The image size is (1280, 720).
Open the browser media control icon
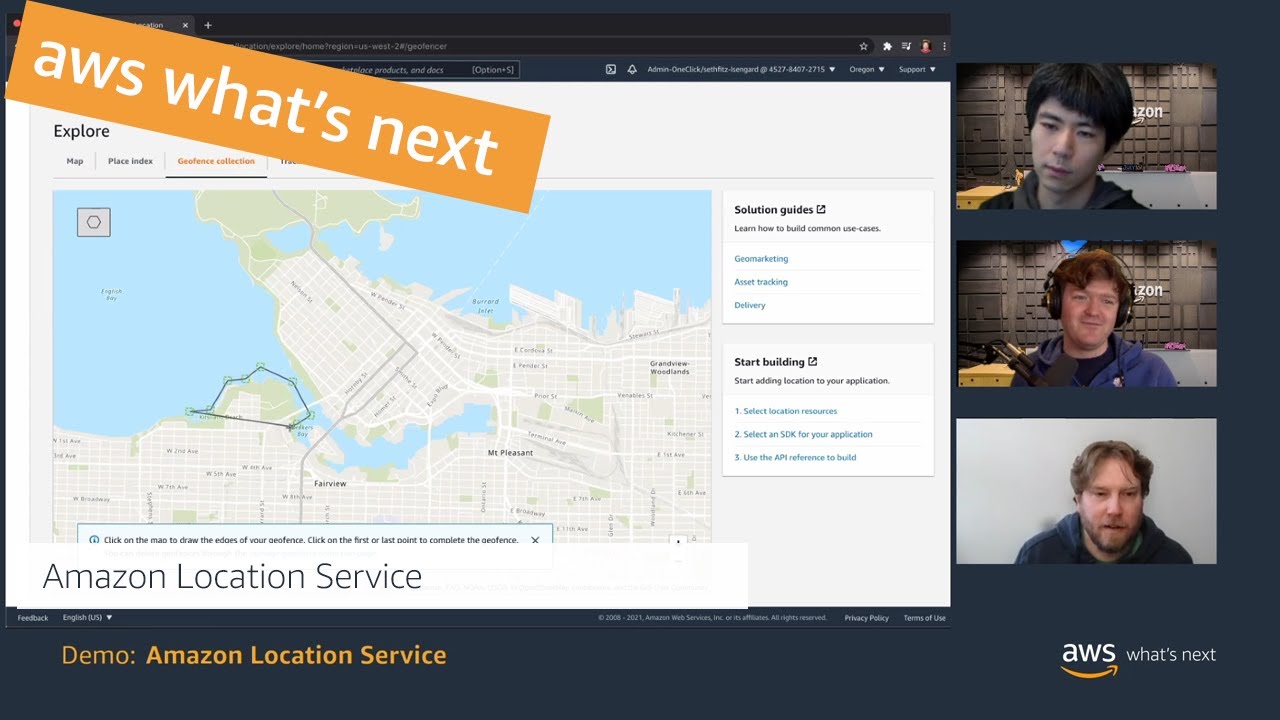coord(906,46)
